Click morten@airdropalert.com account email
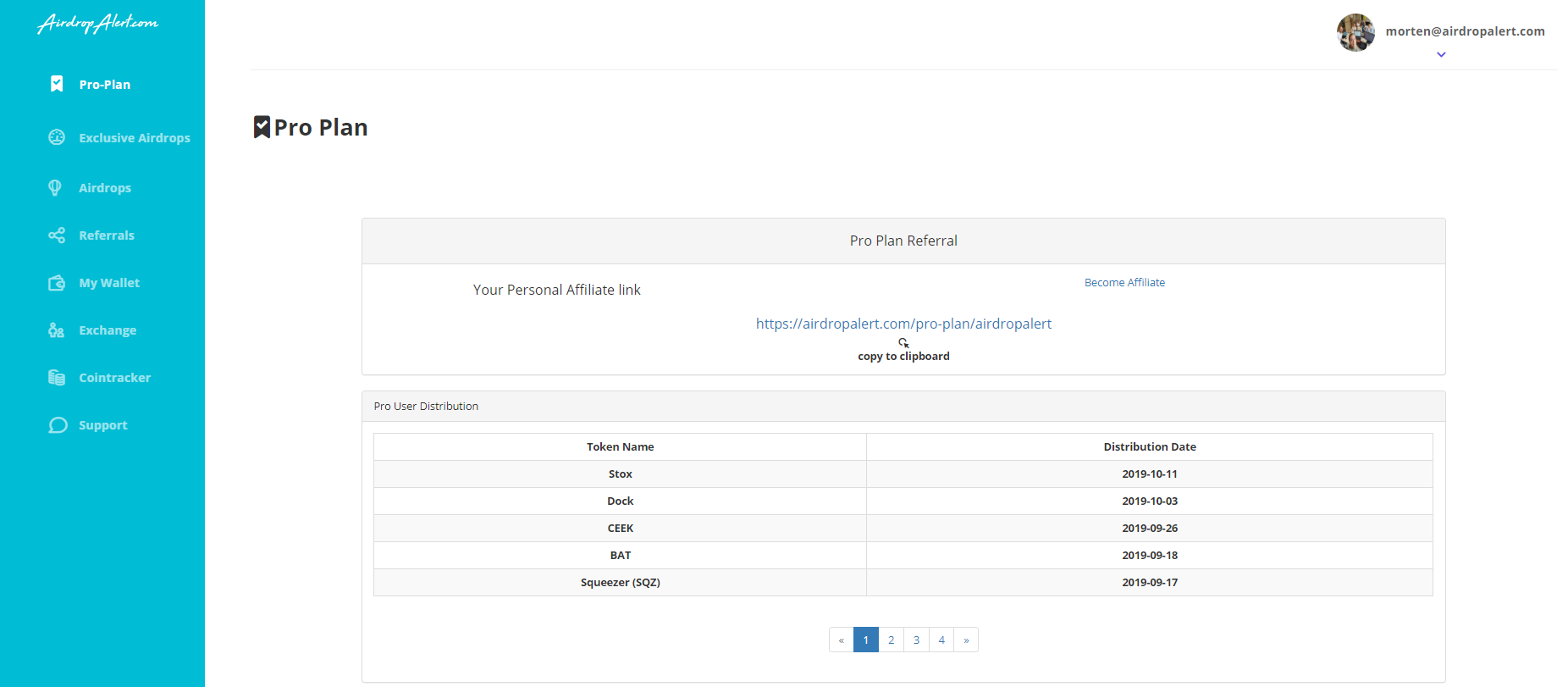This screenshot has height=687, width=1568. (1465, 31)
